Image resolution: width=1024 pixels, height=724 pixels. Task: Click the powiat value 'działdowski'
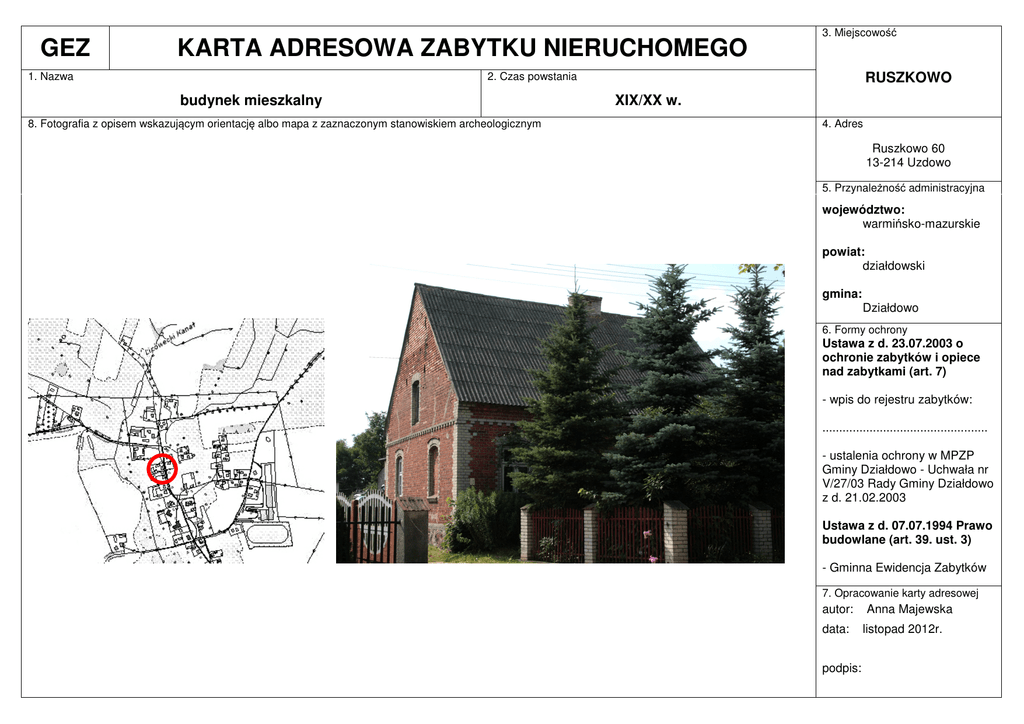(893, 266)
